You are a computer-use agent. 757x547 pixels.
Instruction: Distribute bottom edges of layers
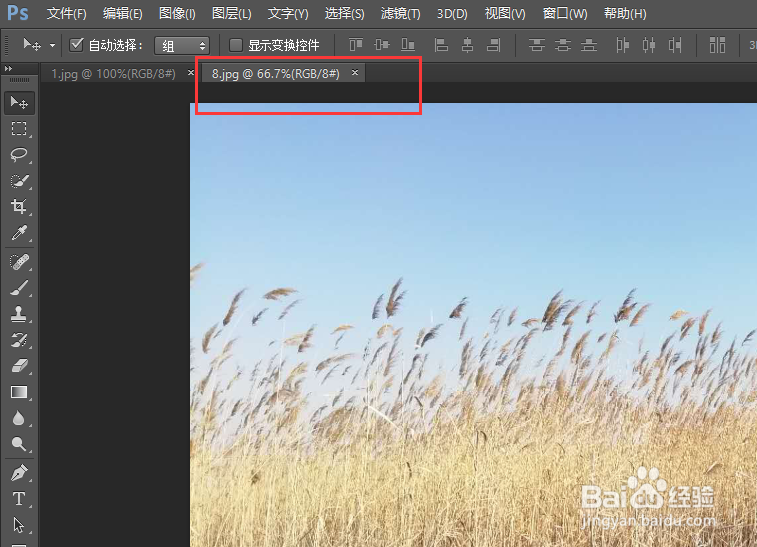coord(589,45)
